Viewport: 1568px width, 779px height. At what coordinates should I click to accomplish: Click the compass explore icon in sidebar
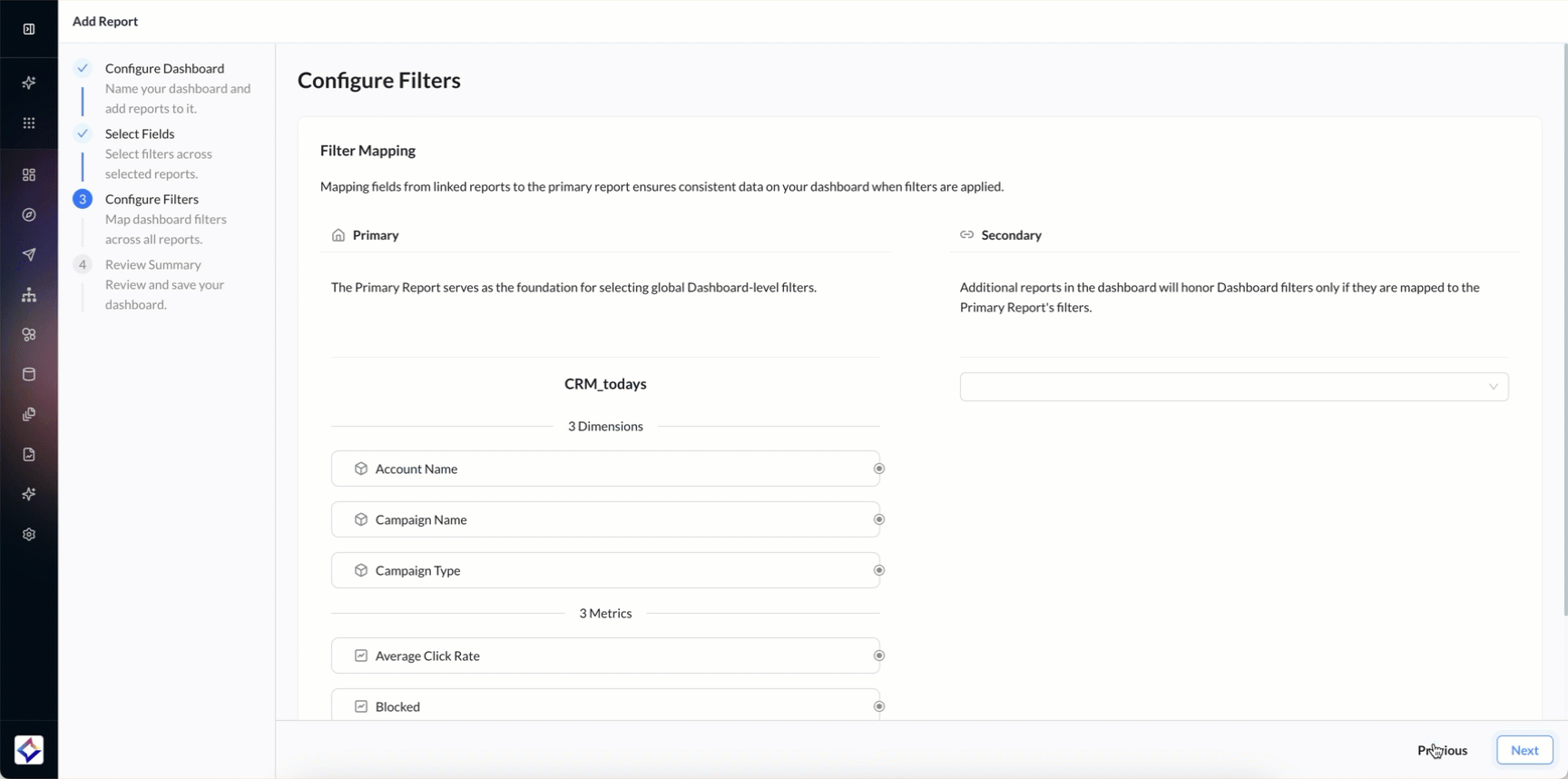coord(29,215)
